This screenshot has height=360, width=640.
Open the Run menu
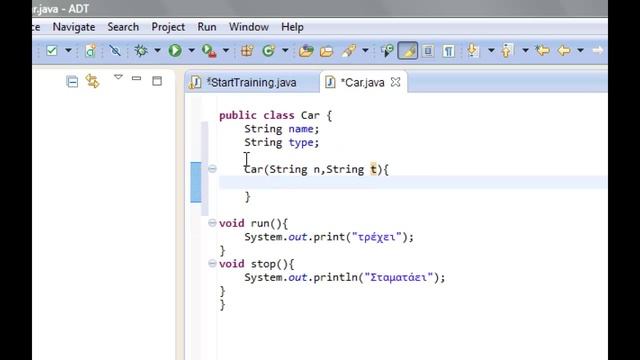pyautogui.click(x=207, y=27)
